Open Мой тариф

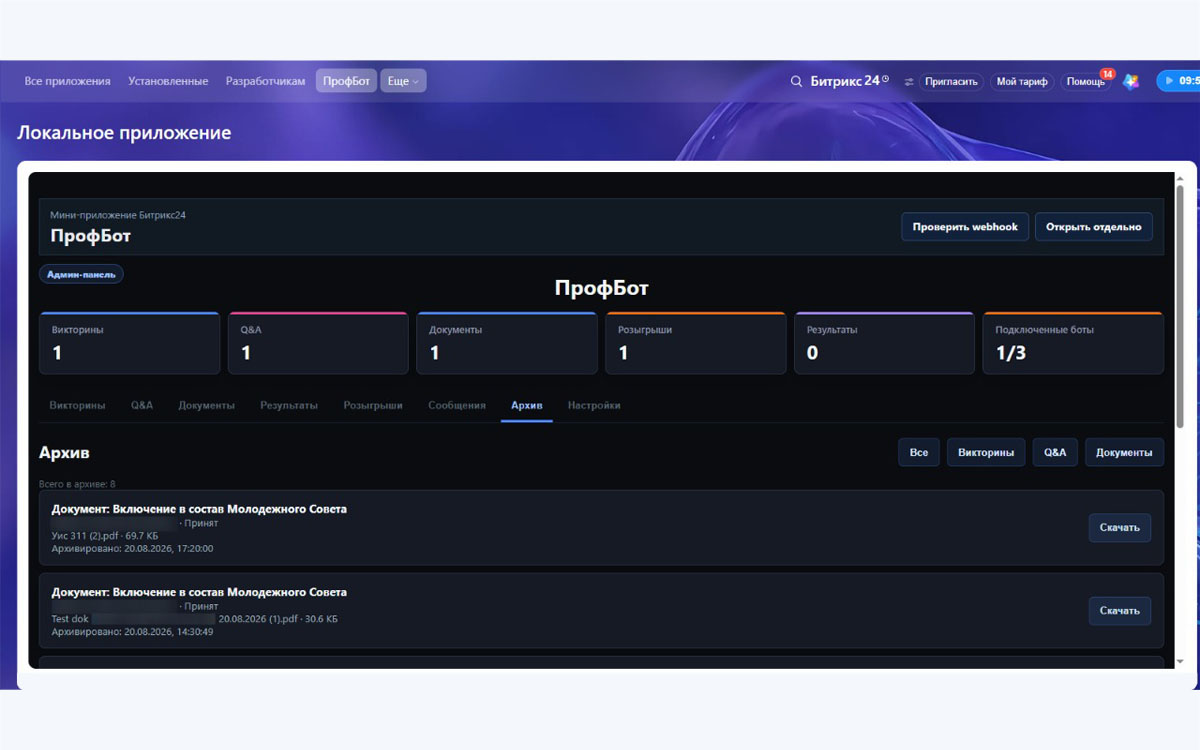click(x=1022, y=82)
